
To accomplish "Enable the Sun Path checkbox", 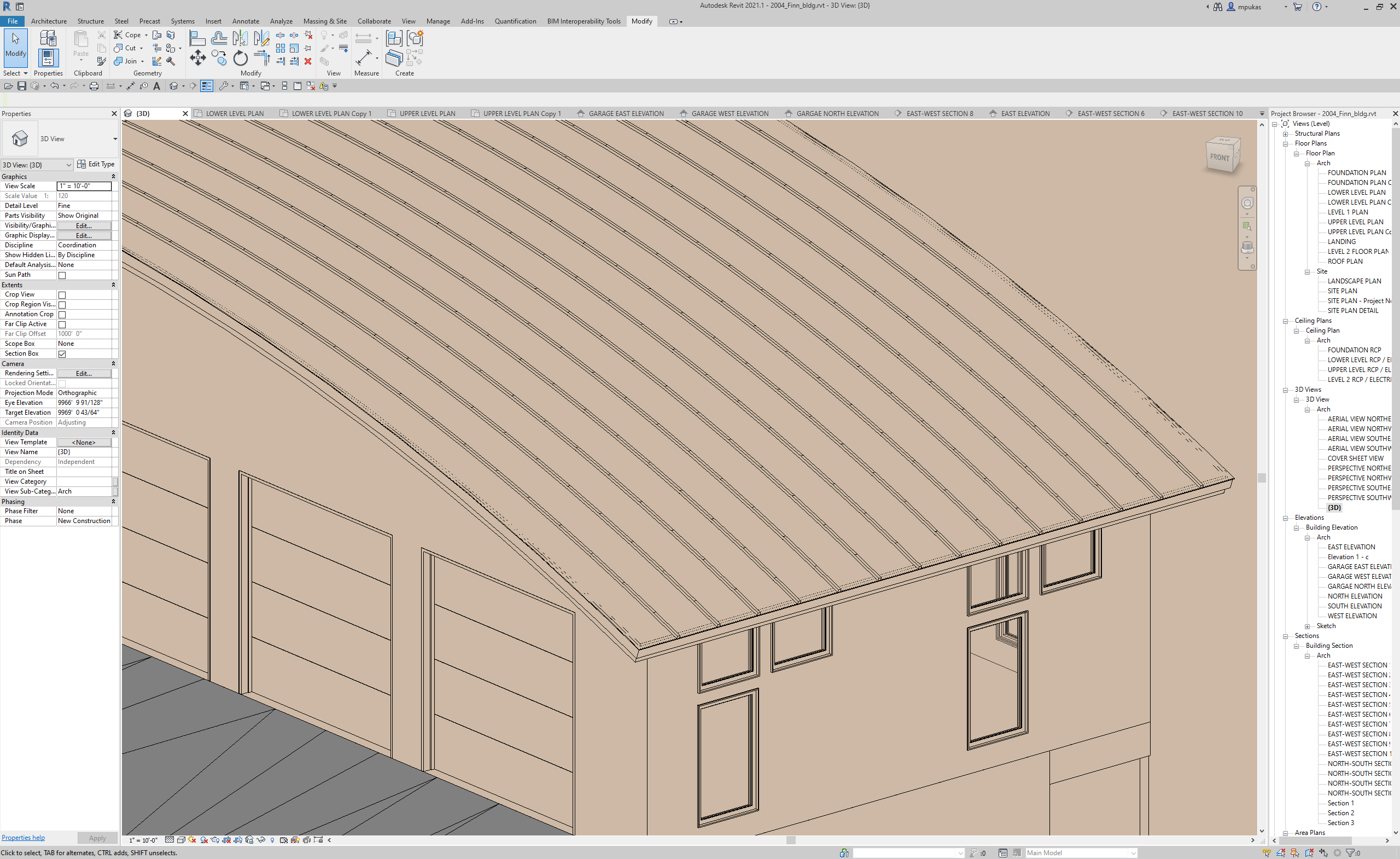I will 62,275.
